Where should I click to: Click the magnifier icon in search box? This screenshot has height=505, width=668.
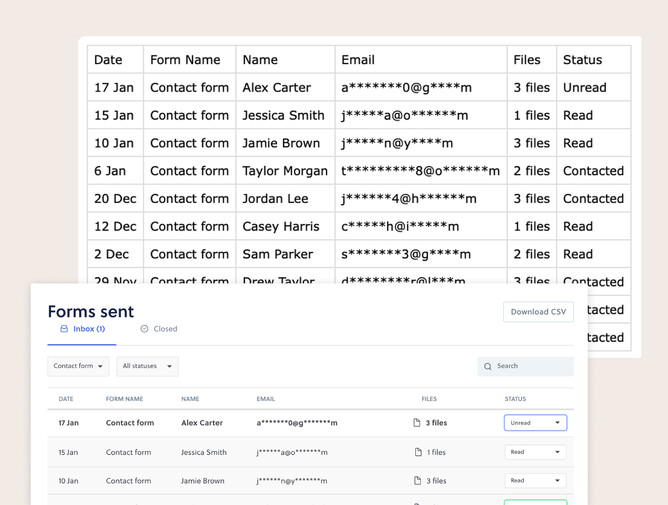tap(488, 367)
